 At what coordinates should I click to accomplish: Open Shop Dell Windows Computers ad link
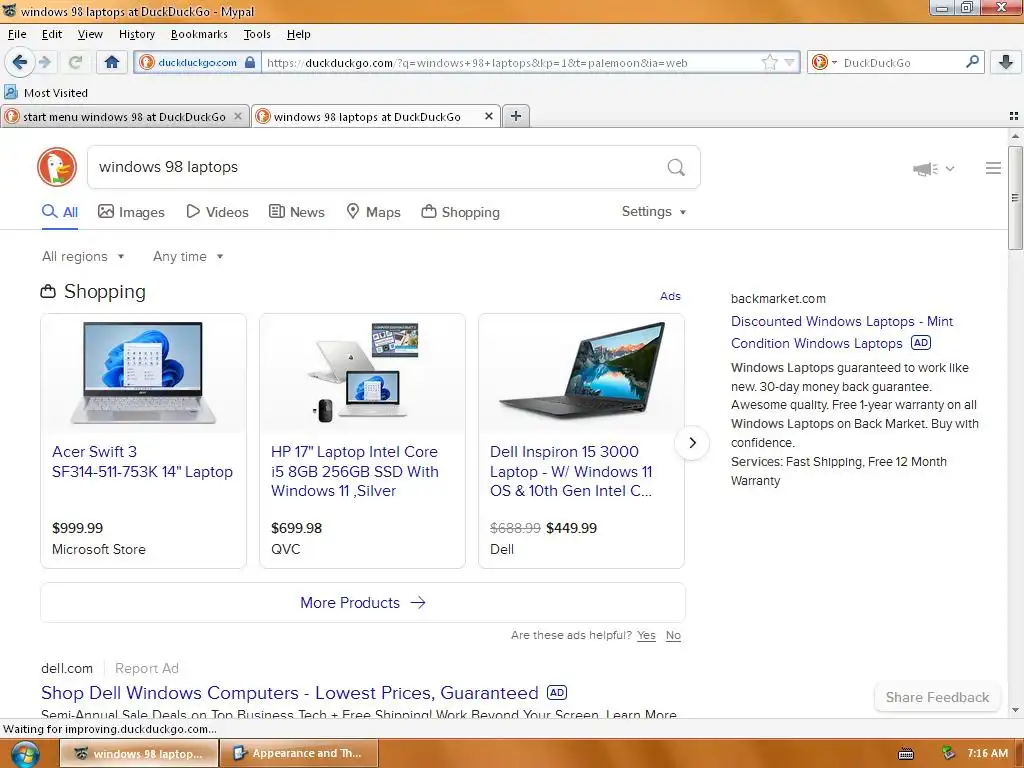point(289,692)
